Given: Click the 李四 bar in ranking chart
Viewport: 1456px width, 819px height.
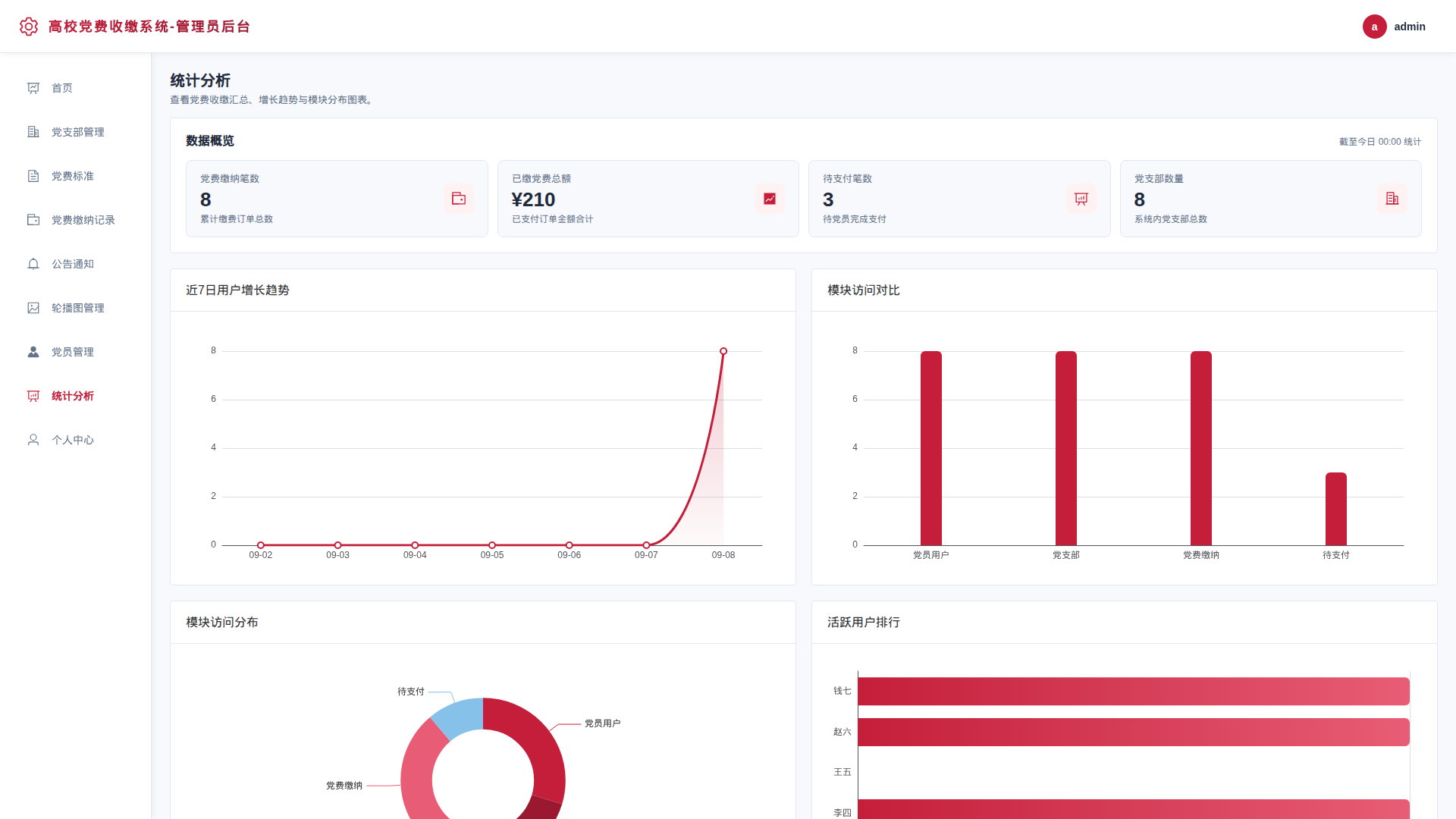Looking at the screenshot, I should coord(1134,809).
